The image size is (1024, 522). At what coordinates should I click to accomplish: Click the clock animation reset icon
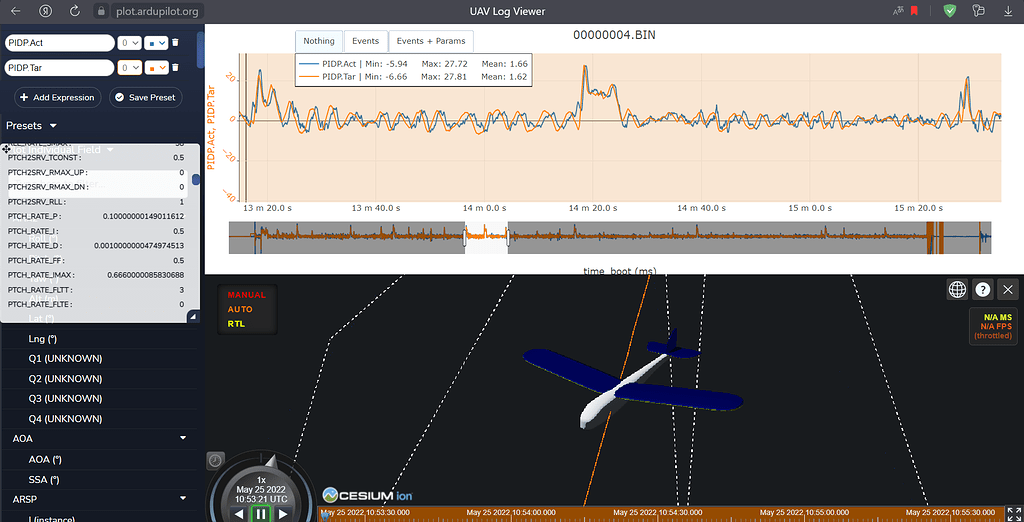point(214,461)
